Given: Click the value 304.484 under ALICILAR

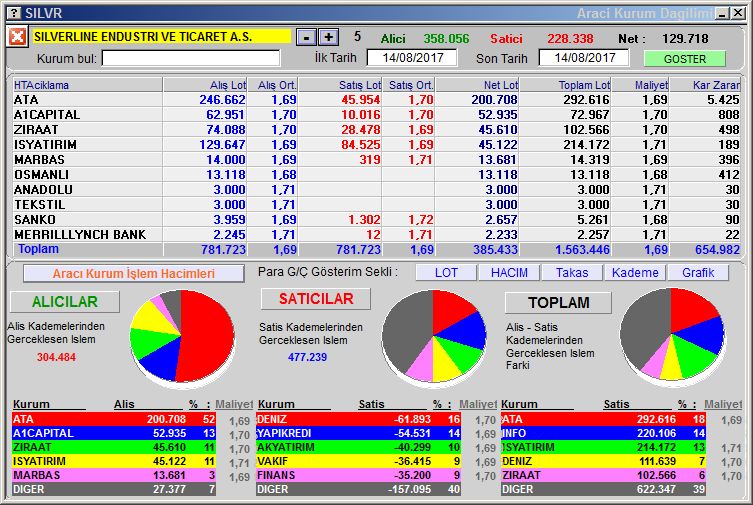Looking at the screenshot, I should coord(56,357).
